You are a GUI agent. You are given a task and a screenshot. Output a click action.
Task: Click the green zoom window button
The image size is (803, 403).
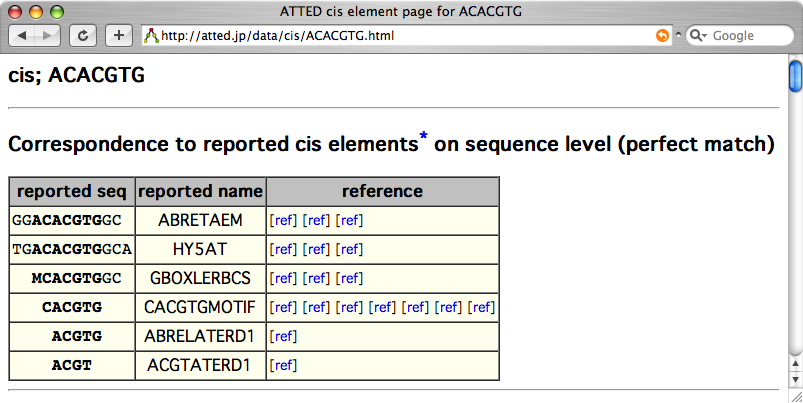pos(56,12)
